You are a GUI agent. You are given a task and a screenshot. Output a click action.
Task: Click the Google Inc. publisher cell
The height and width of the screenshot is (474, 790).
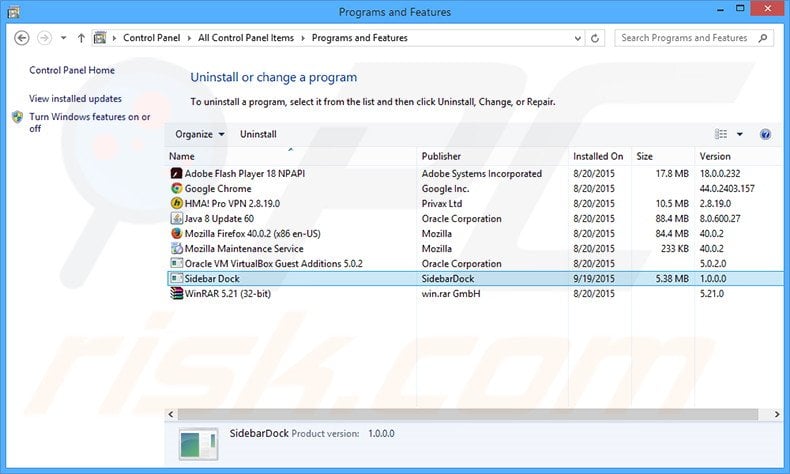[445, 188]
